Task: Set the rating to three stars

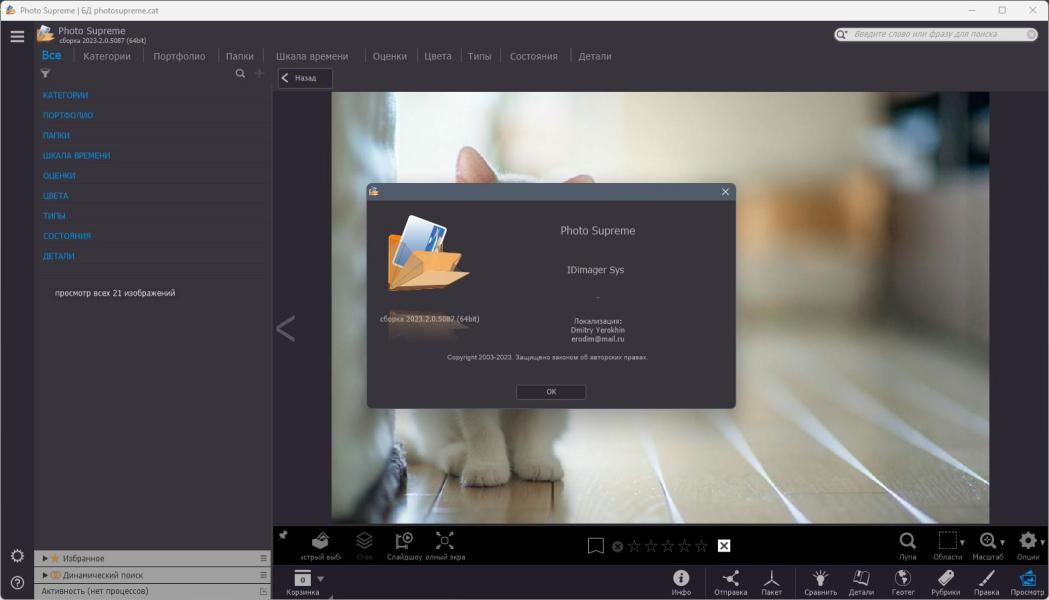Action: coord(668,546)
